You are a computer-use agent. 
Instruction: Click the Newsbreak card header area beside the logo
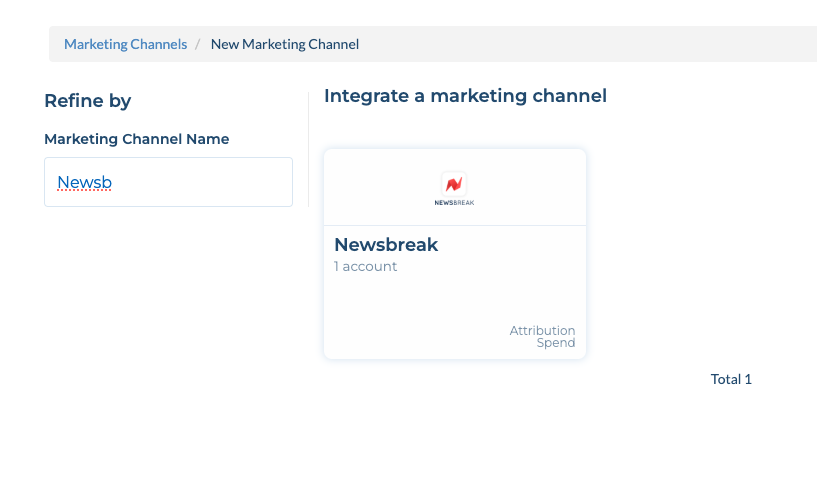pyautogui.click(x=526, y=187)
